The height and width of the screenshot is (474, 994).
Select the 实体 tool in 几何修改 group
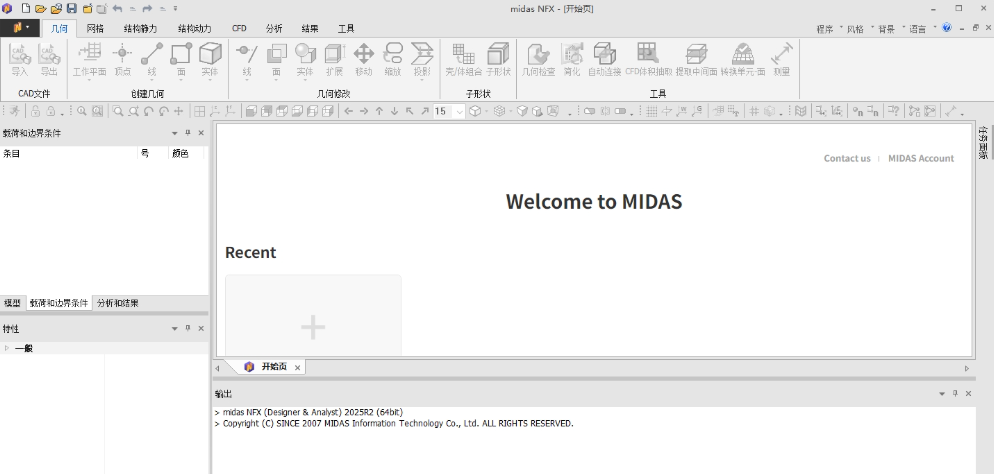click(305, 61)
